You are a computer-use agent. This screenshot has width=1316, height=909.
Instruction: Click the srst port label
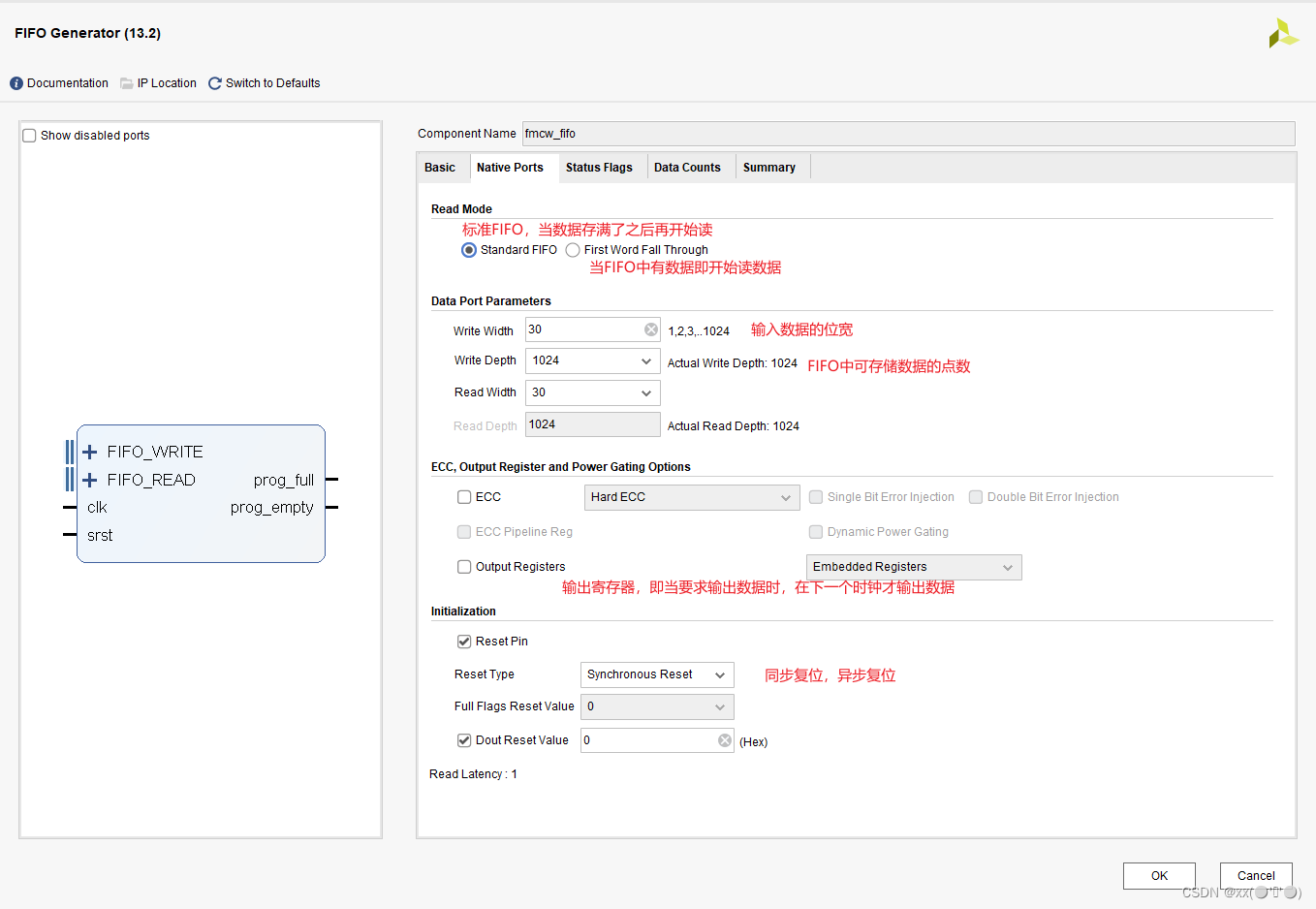(x=100, y=536)
